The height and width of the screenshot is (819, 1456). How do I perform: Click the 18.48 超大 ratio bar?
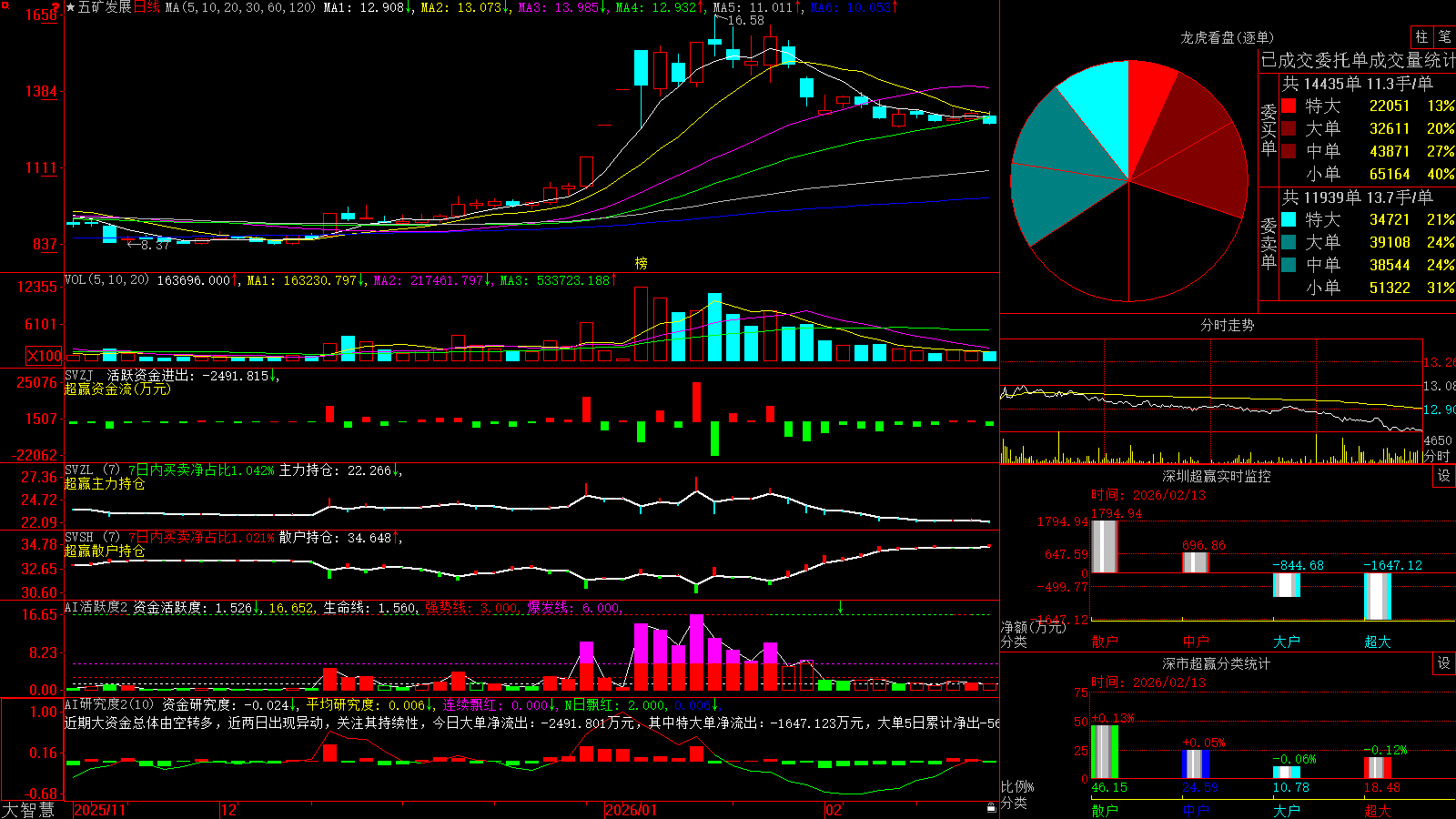[x=1378, y=768]
